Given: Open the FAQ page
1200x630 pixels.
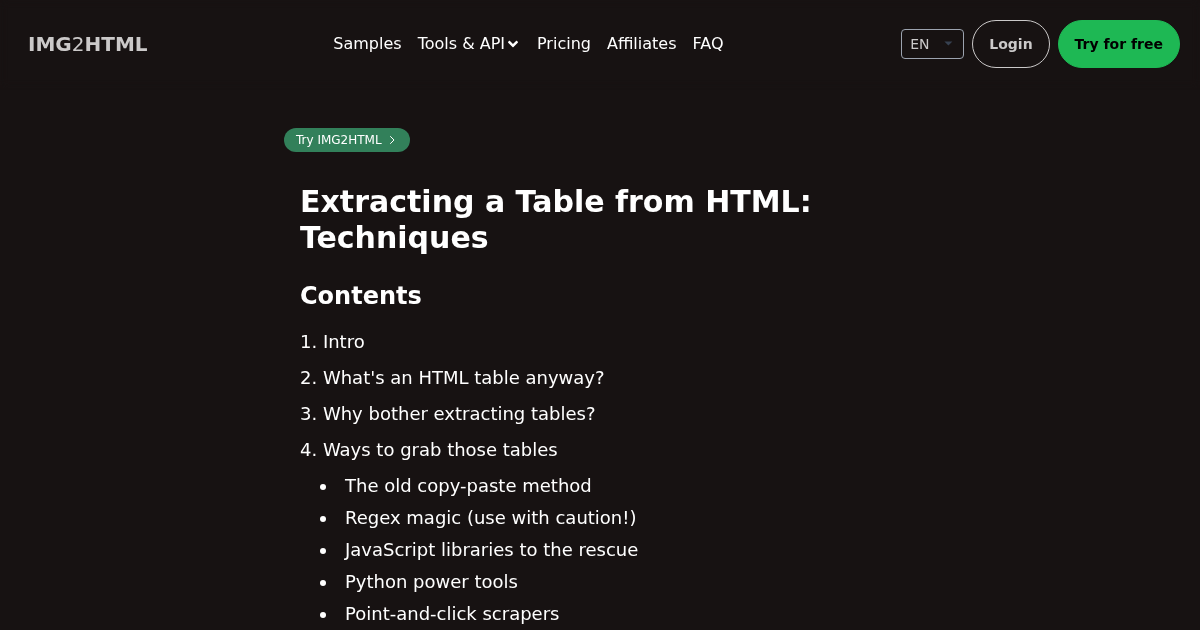Looking at the screenshot, I should pos(708,44).
